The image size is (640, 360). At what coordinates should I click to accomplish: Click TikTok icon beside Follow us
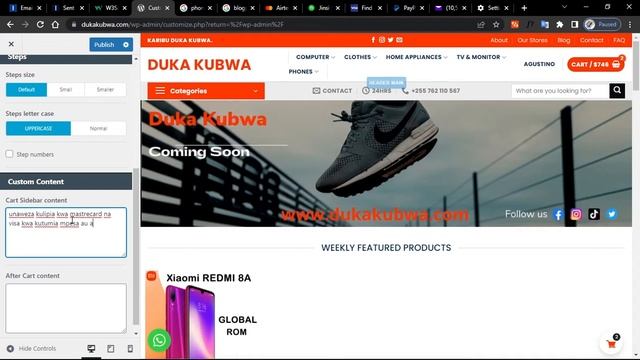click(x=594, y=214)
